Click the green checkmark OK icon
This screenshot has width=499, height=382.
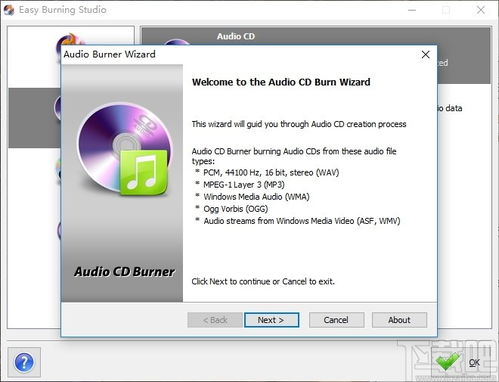(x=448, y=361)
